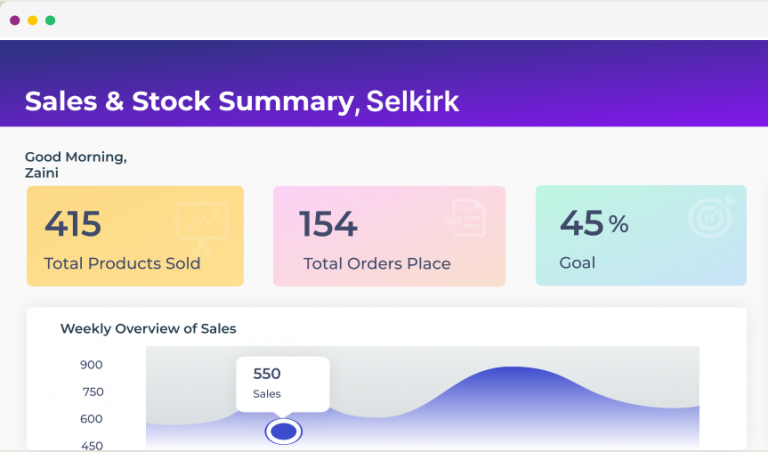This screenshot has height=452, width=768.
Task: Click the Good Morning, Zaini greeting
Action: point(76,164)
